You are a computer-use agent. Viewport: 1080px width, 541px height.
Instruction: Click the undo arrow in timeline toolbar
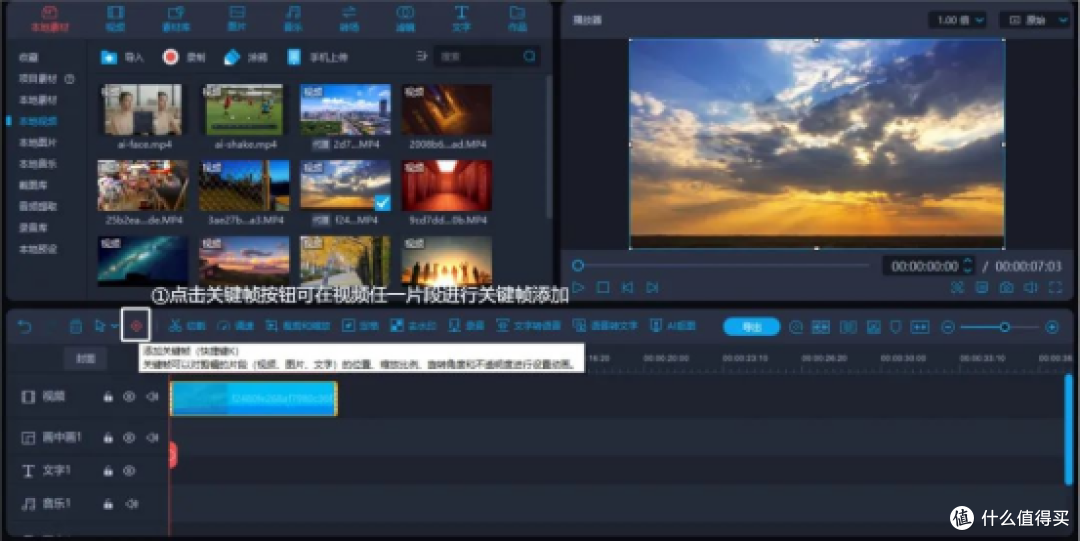(x=24, y=326)
